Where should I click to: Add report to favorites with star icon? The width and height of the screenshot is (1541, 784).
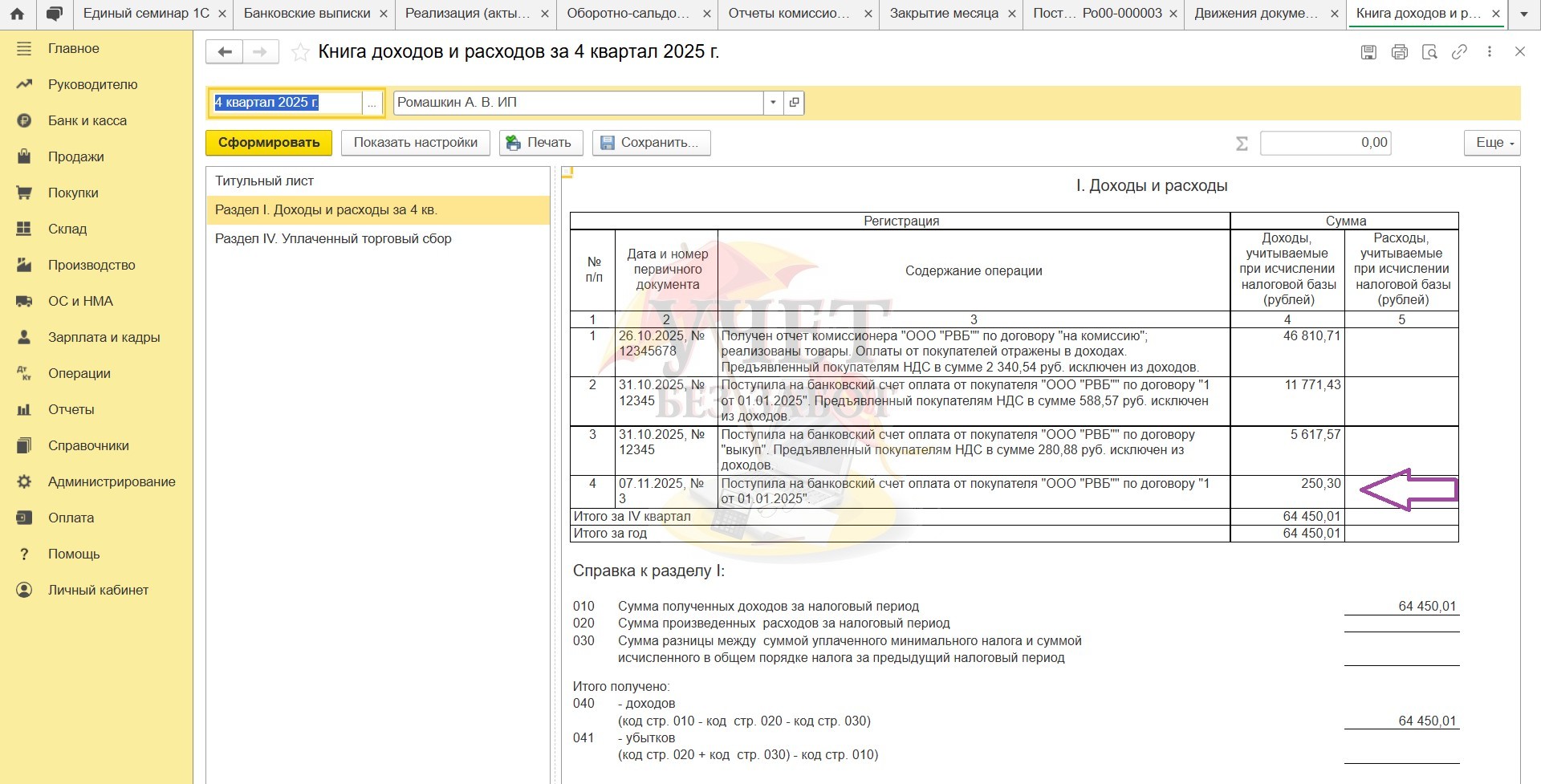(300, 53)
